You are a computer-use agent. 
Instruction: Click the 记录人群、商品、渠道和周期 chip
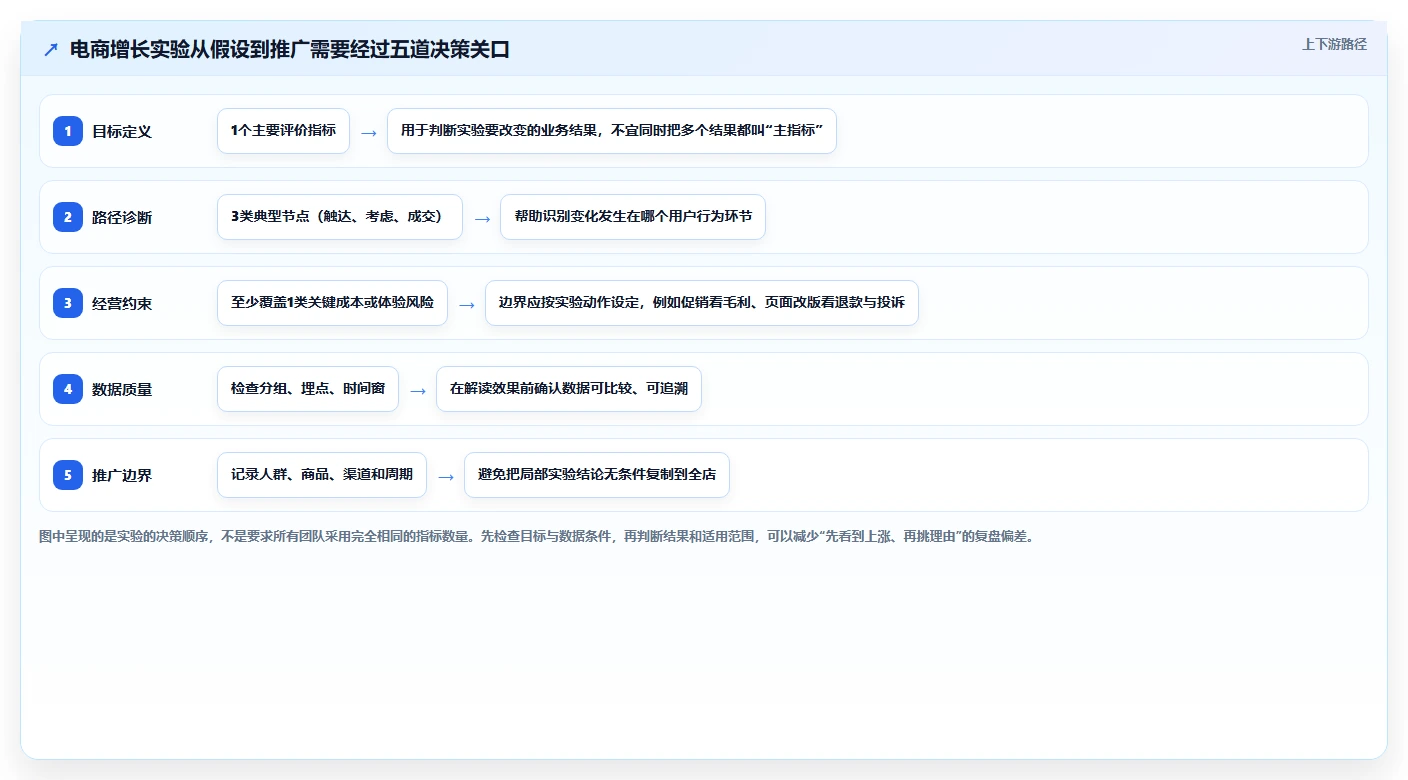click(x=322, y=475)
